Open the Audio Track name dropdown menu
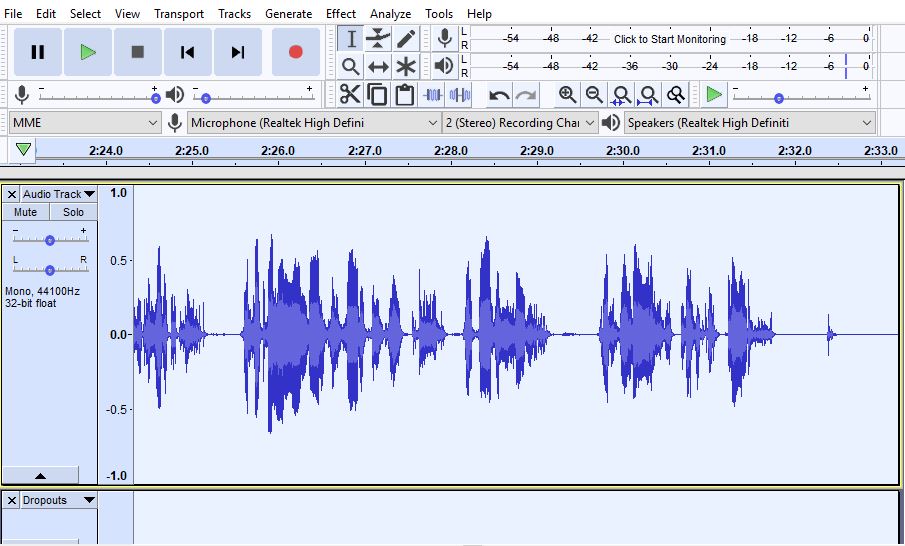The height and width of the screenshot is (546, 905). (59, 194)
